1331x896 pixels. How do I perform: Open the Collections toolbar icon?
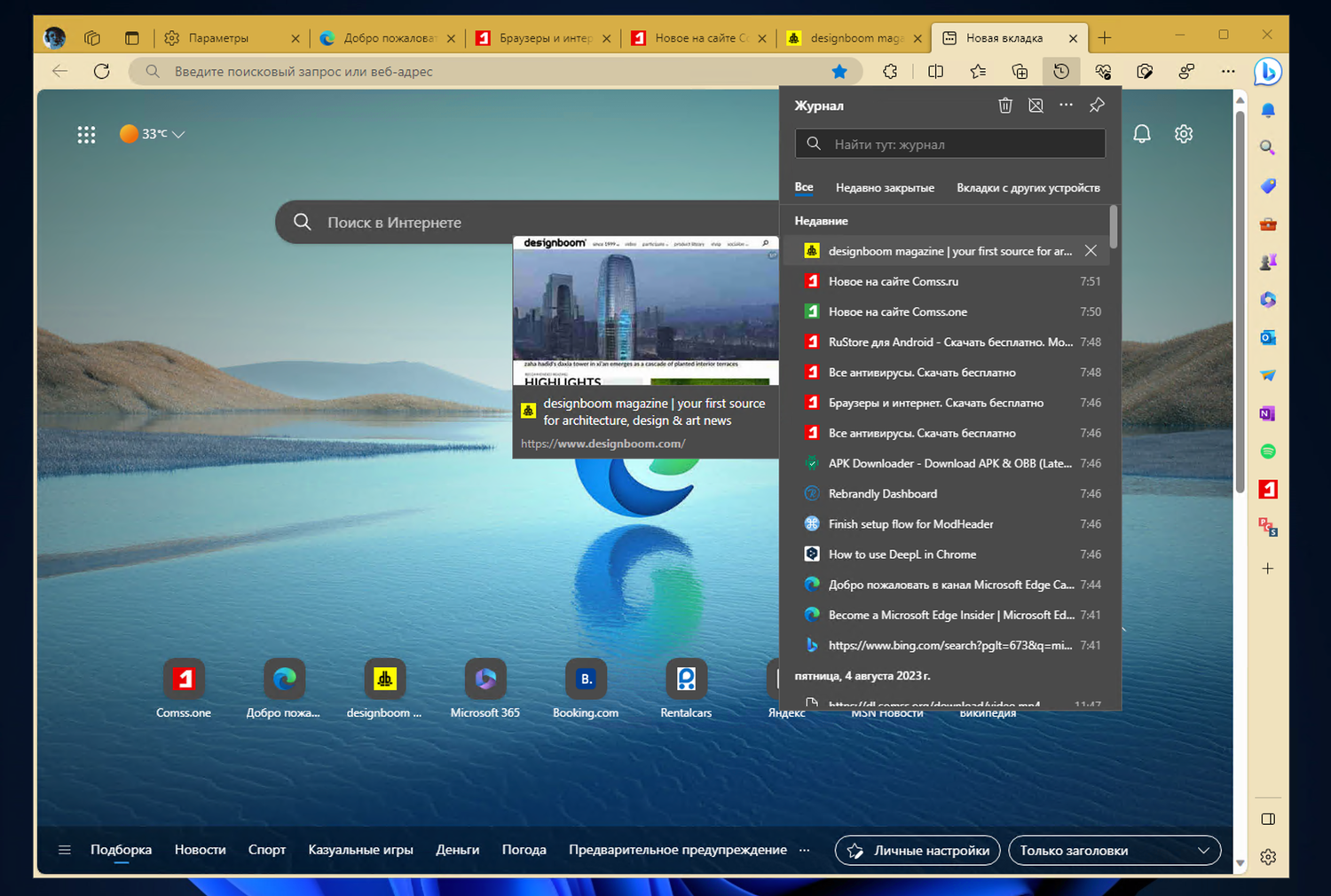pos(1020,72)
